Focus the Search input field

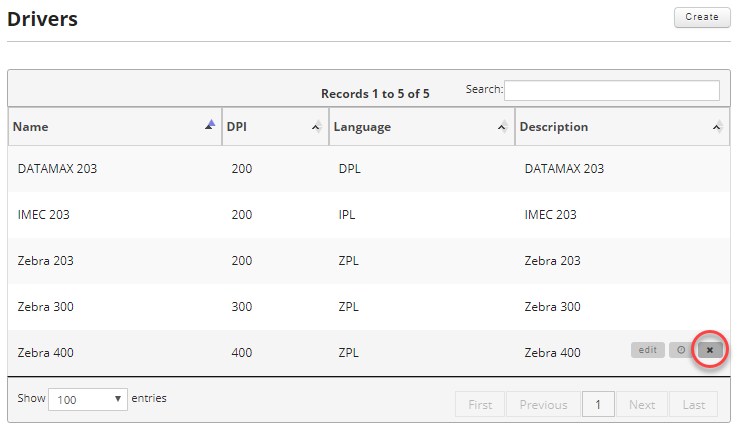tap(612, 90)
